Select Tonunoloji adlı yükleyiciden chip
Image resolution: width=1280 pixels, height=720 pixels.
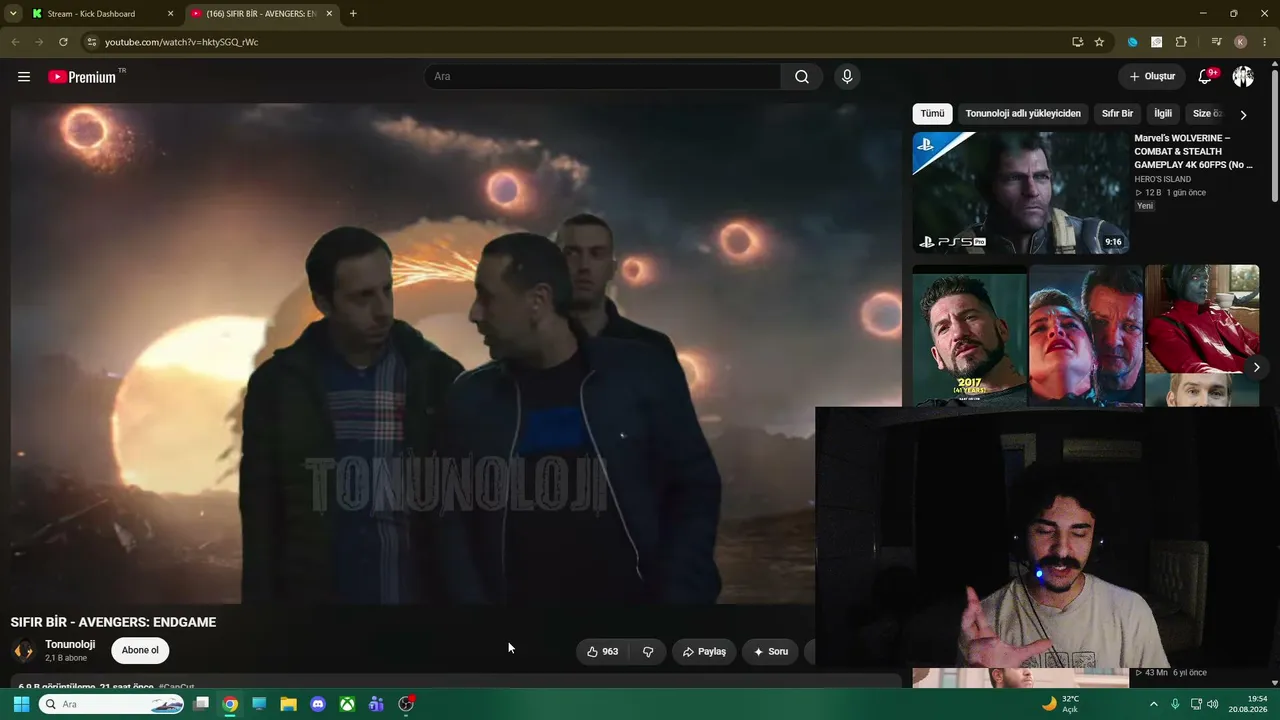coord(1023,114)
